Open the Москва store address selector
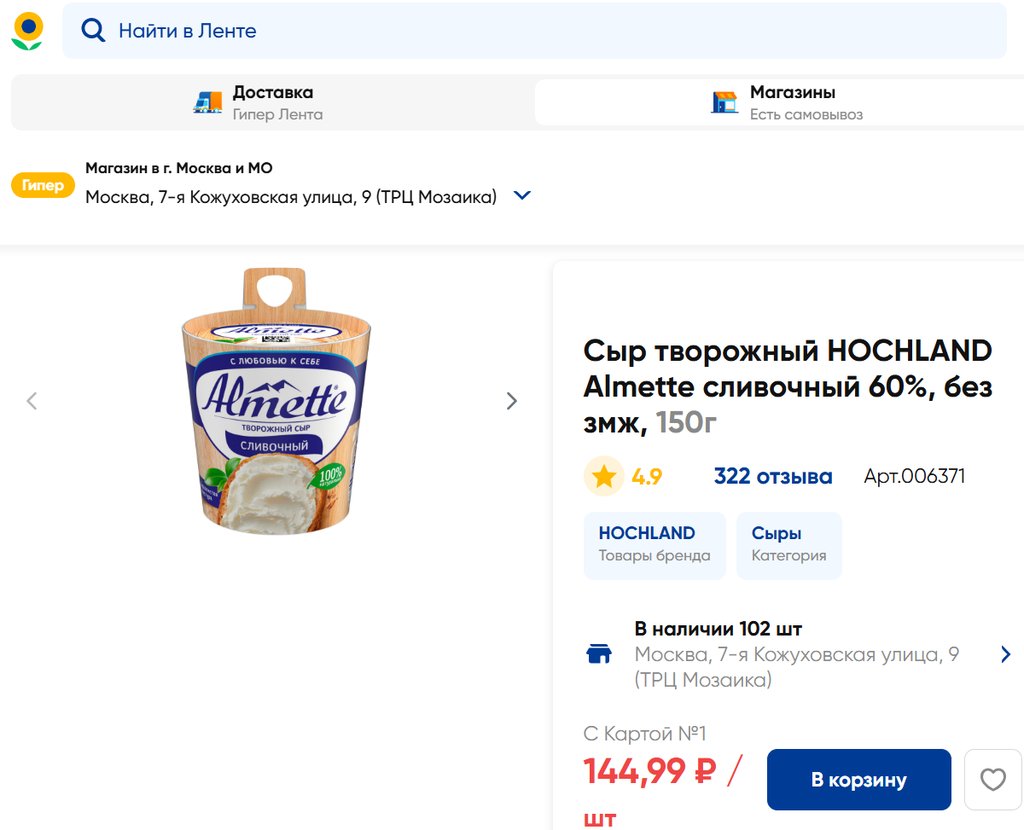Image resolution: width=1024 pixels, height=830 pixels. [x=291, y=197]
